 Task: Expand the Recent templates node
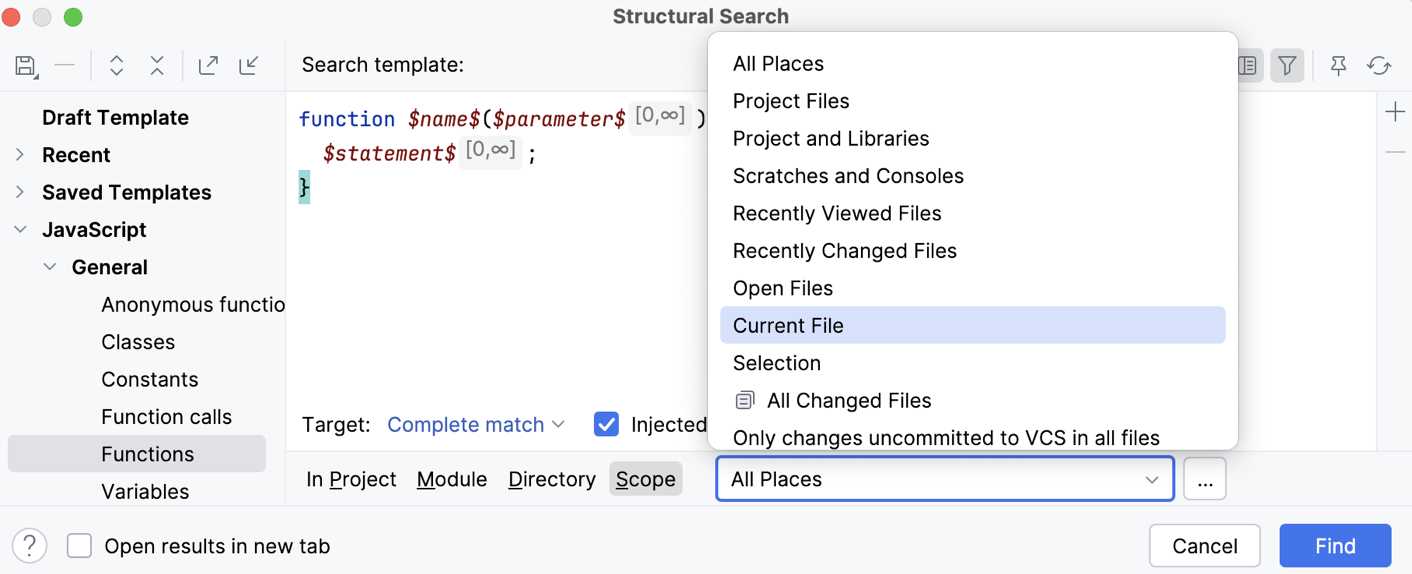pyautogui.click(x=20, y=155)
